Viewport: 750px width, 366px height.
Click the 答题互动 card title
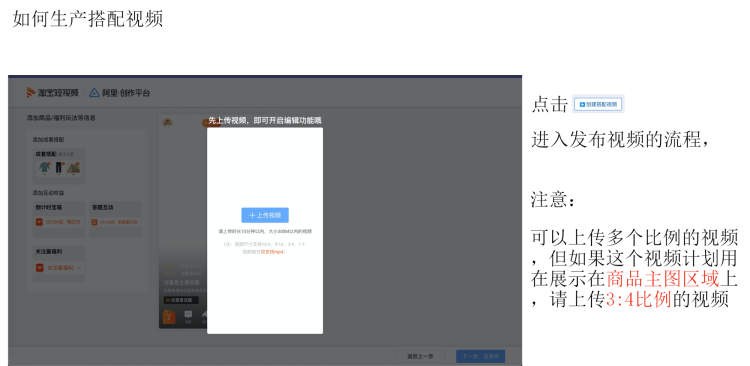102,208
